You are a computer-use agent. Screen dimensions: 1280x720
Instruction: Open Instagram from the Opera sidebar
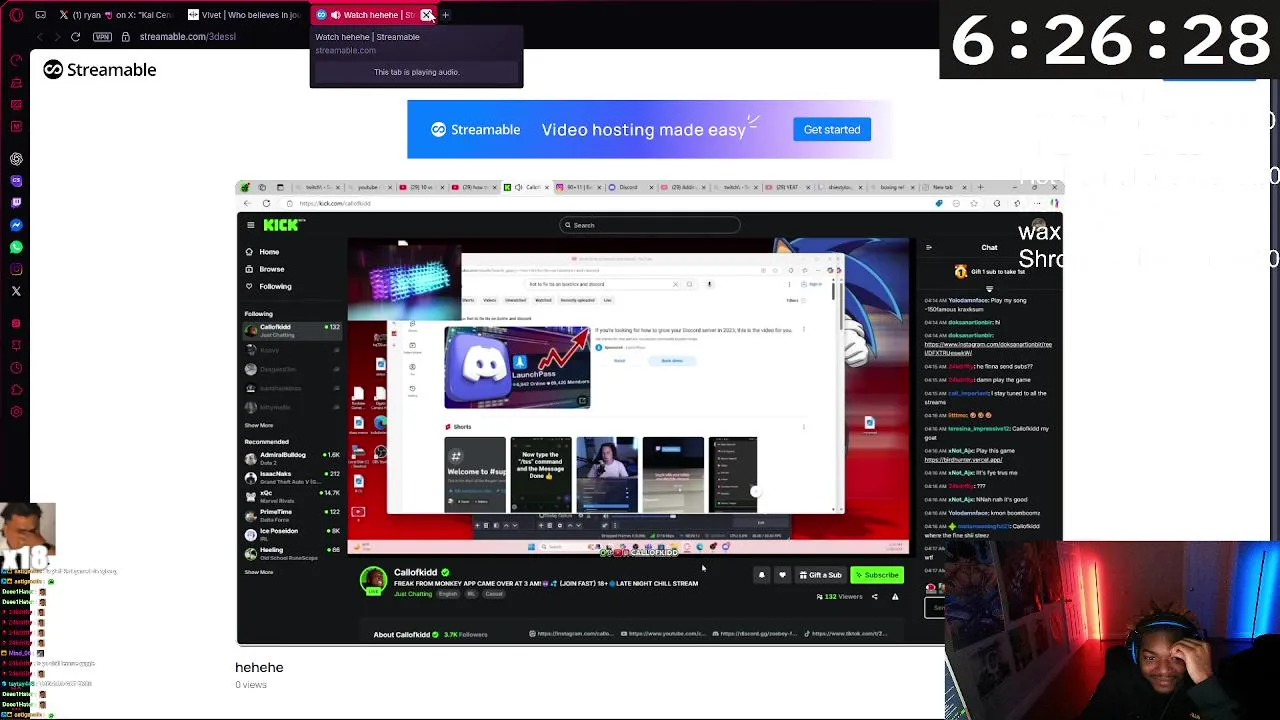click(x=16, y=269)
